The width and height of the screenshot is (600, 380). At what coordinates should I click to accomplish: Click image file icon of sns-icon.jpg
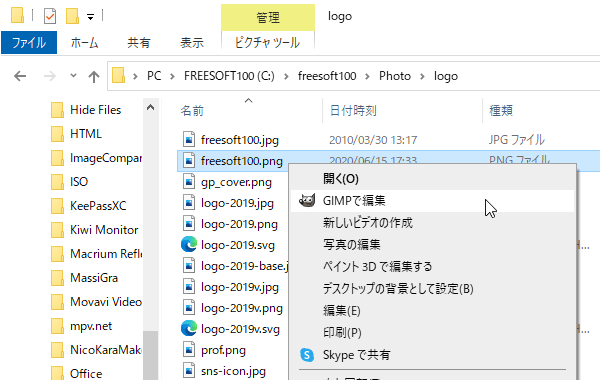189,371
